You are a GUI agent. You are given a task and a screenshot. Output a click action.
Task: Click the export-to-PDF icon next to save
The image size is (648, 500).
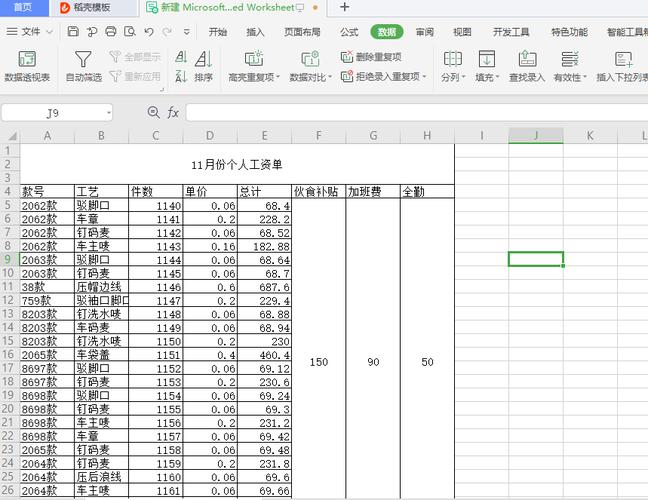coord(92,31)
